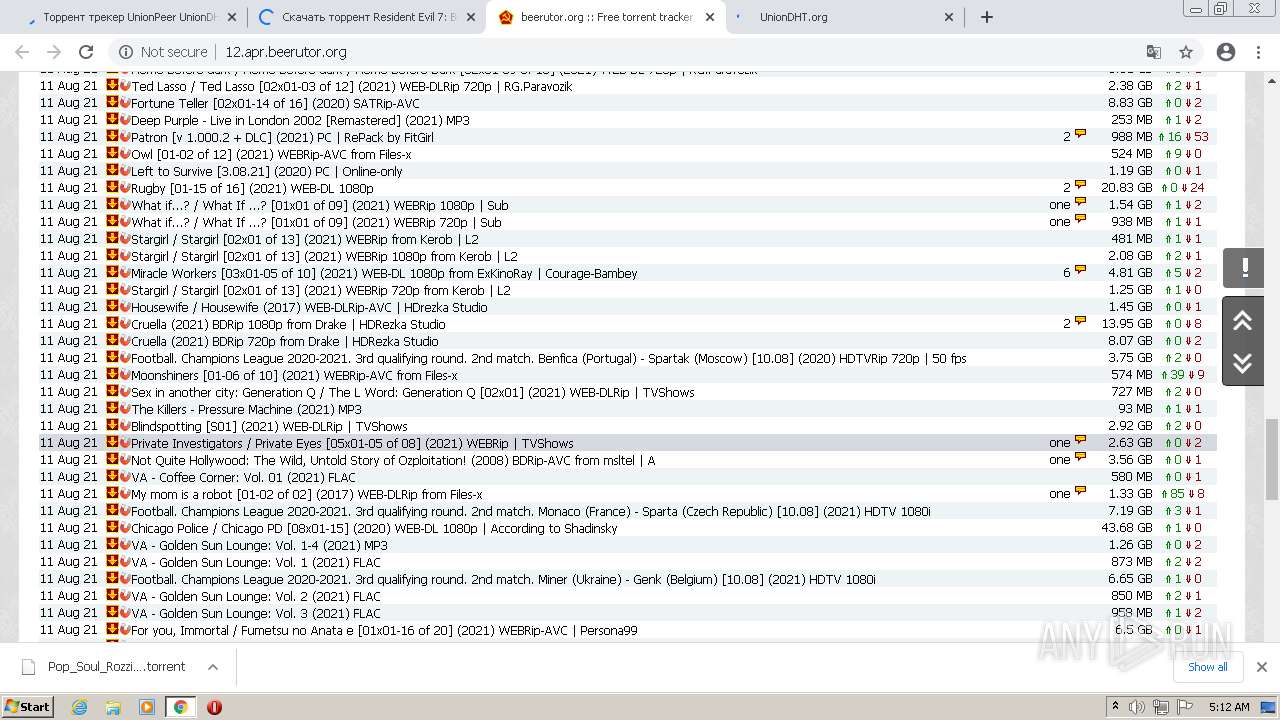The image size is (1280, 720).
Task: Click magnet icon beside Moonshiners row
Action: coord(125,375)
